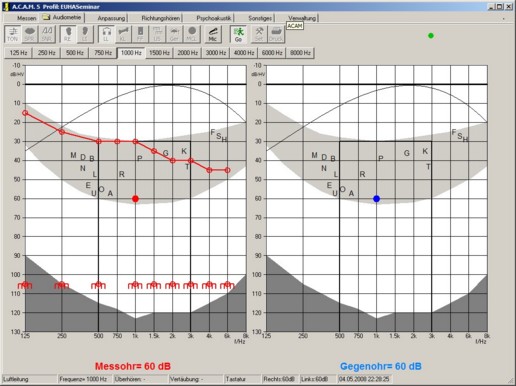Image resolution: width=516 pixels, height=386 pixels.
Task: Toggle the 500 Hz frequency button
Action: pos(75,53)
